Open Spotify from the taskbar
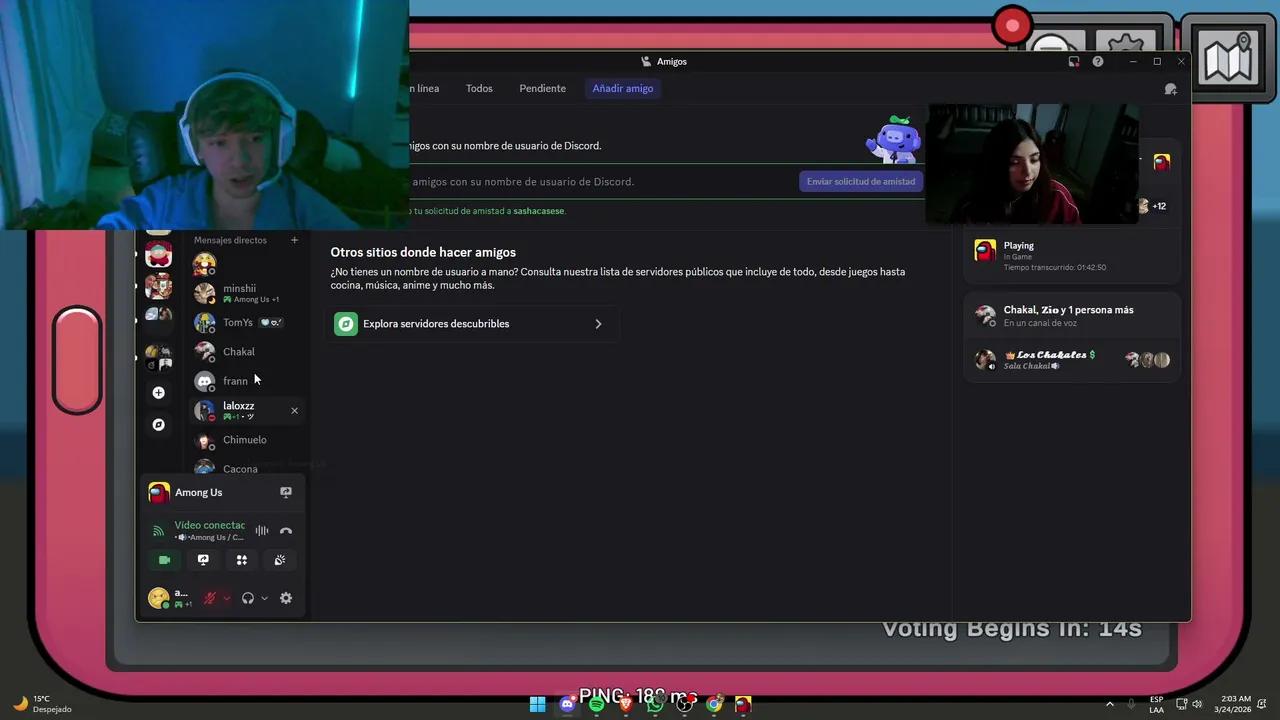 (x=597, y=704)
